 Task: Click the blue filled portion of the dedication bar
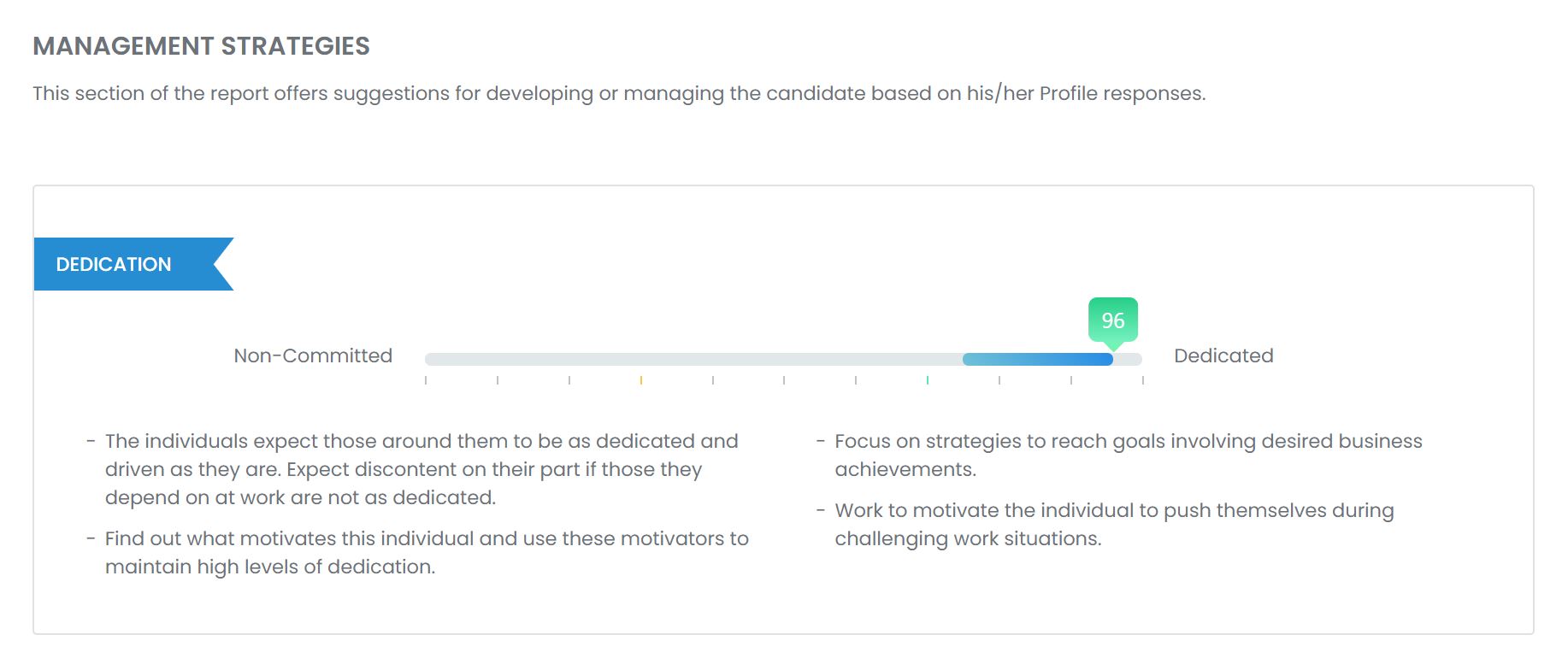[1036, 360]
